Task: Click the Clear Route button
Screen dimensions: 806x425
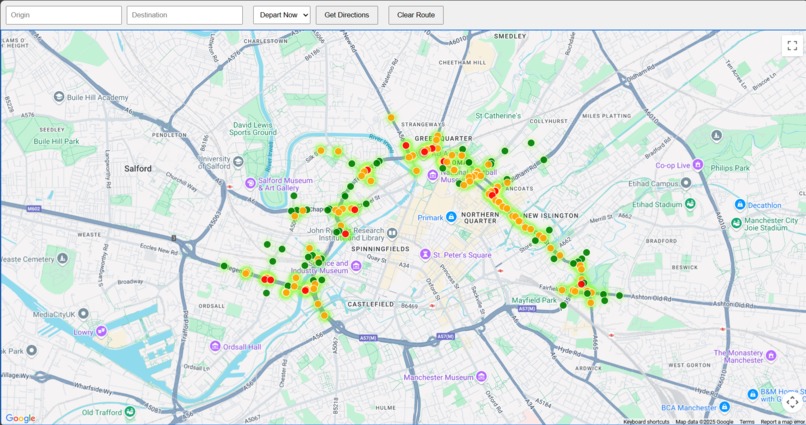Action: click(x=416, y=15)
